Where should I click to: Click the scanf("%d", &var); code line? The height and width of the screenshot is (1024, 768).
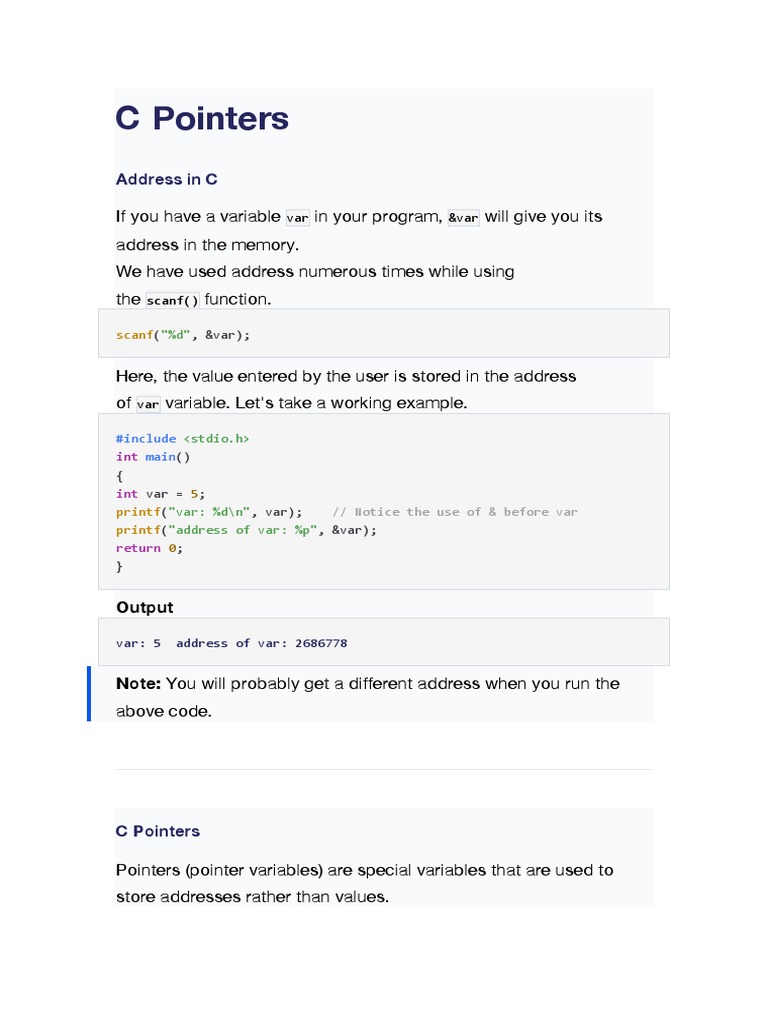[183, 335]
